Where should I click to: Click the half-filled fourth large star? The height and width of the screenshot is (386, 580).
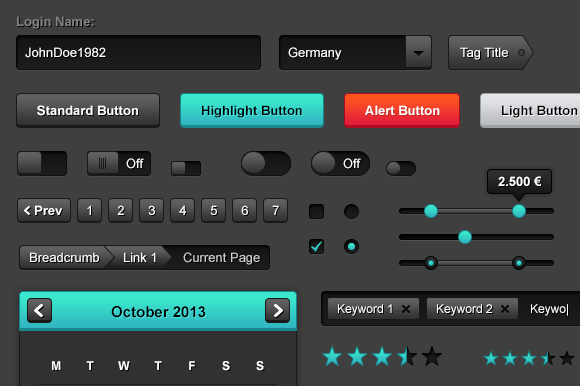(x=407, y=356)
